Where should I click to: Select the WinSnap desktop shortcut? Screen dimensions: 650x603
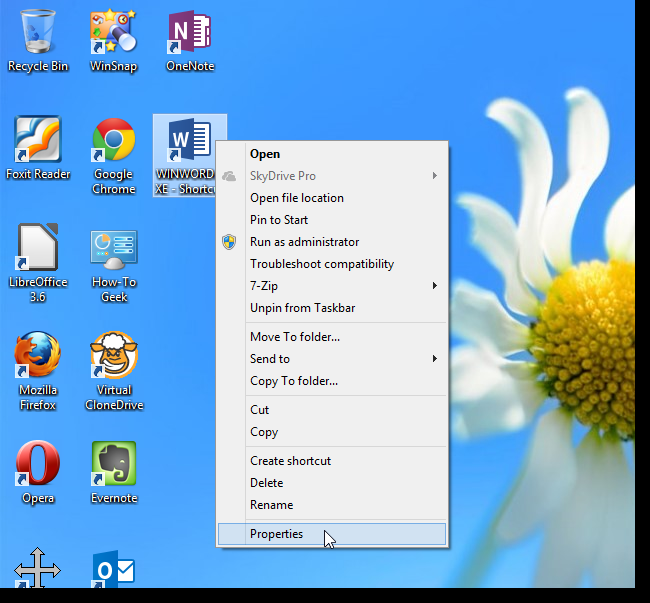113,33
